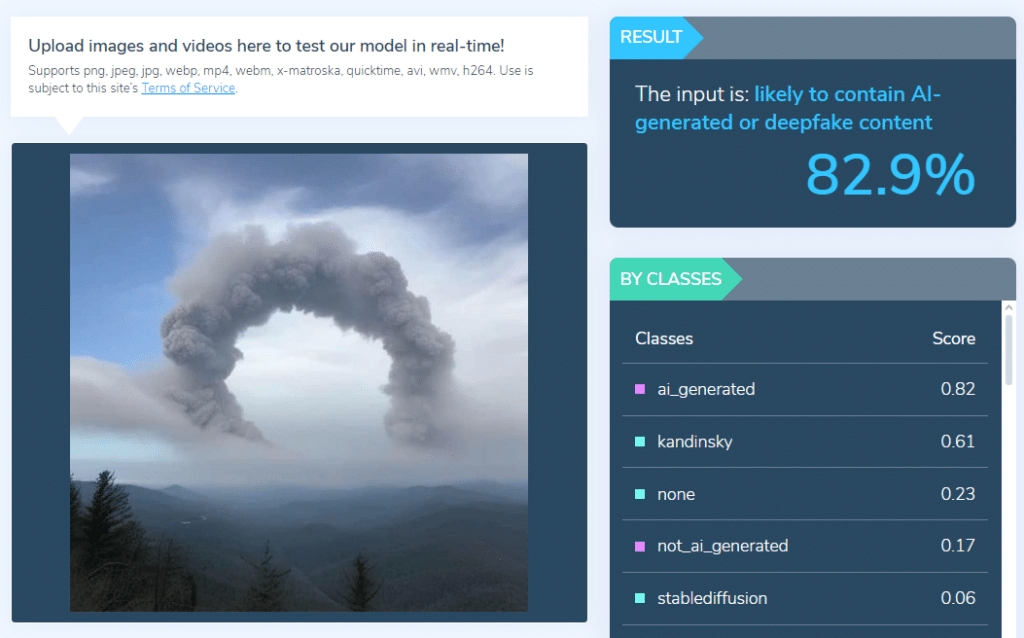
Task: Click the teal swatch beside kandinsky
Action: [640, 441]
